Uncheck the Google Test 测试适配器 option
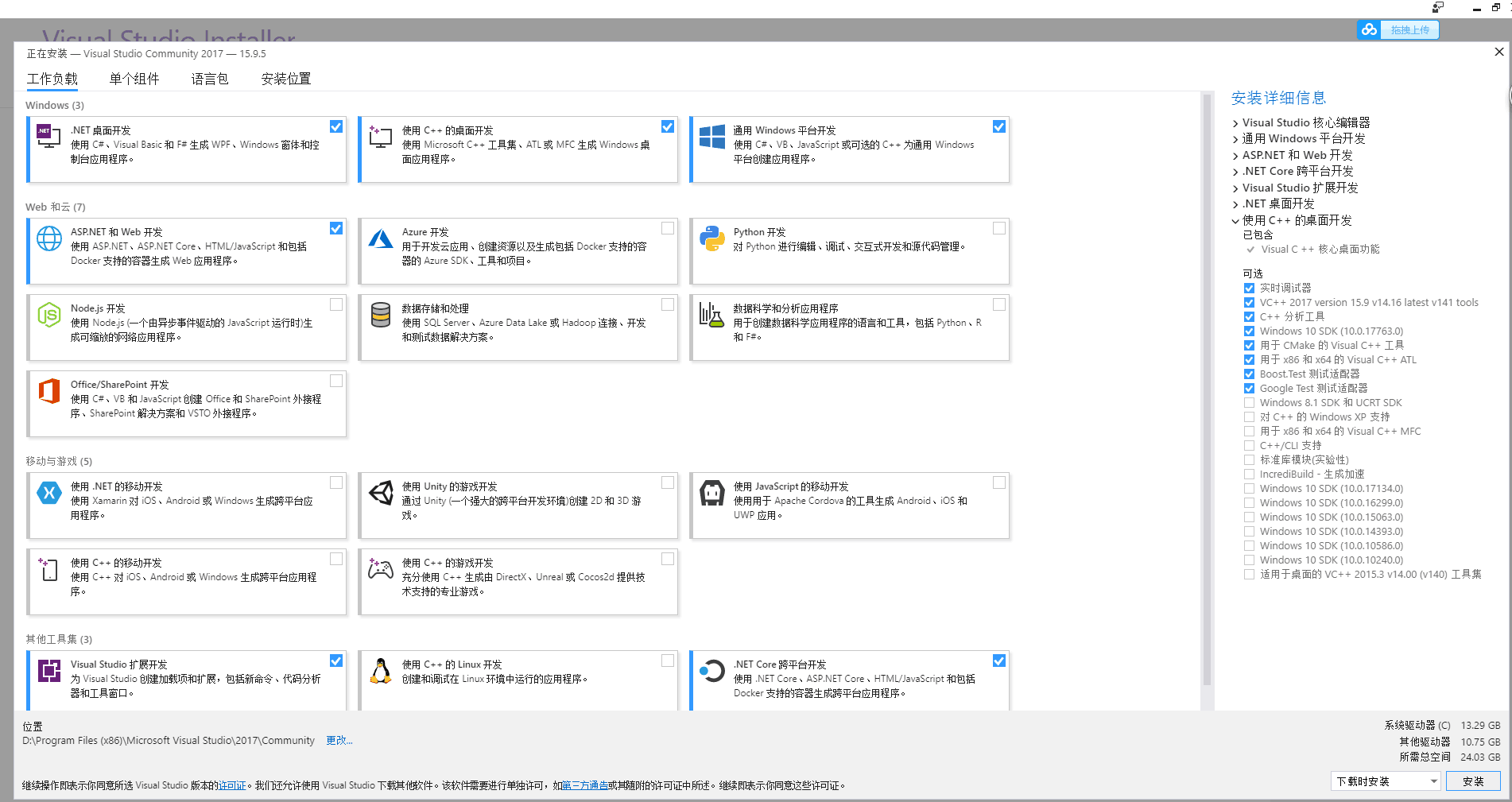The width and height of the screenshot is (1512, 802). coord(1249,388)
